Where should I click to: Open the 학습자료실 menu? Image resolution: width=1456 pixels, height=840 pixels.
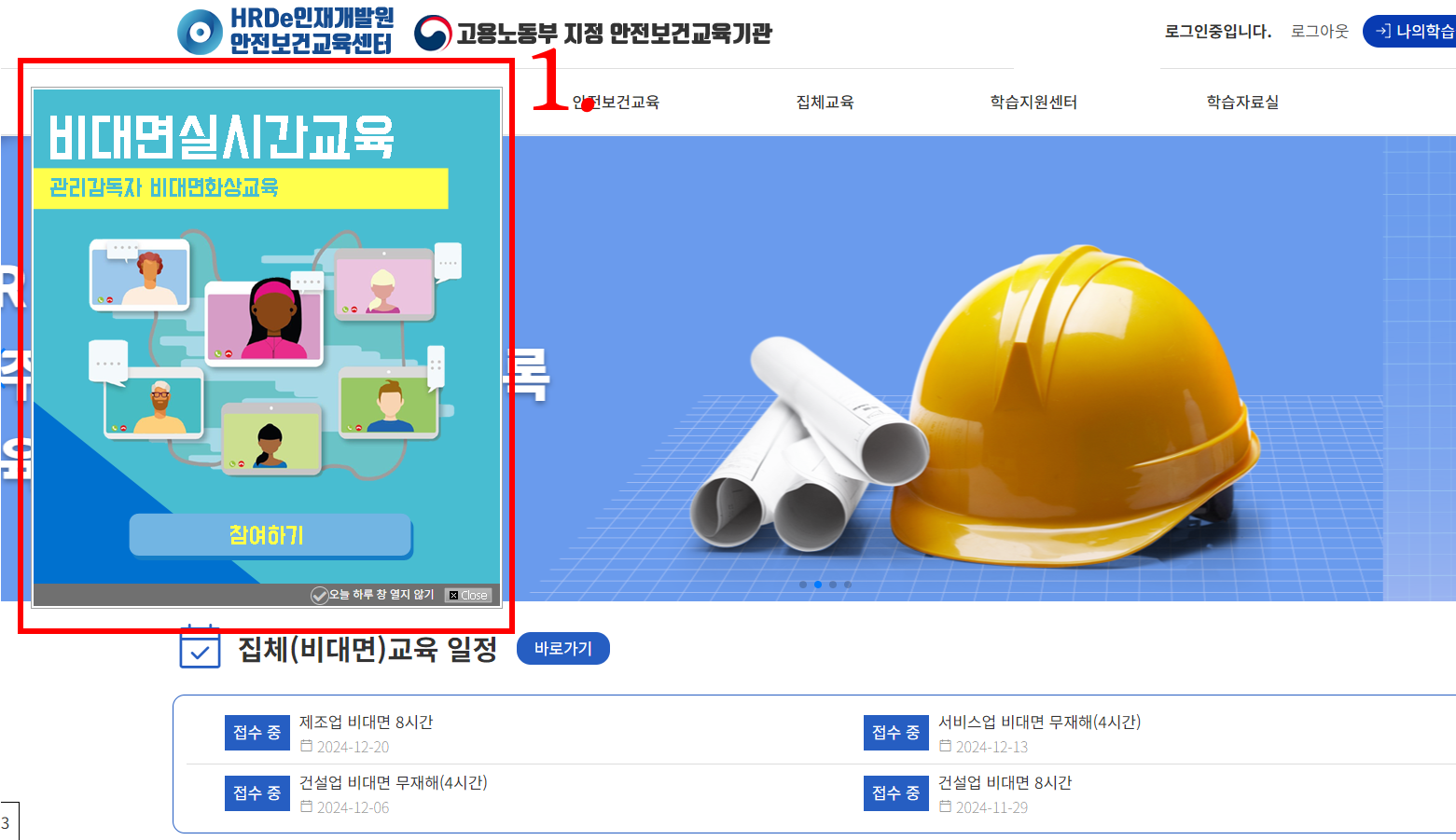pos(1242,102)
